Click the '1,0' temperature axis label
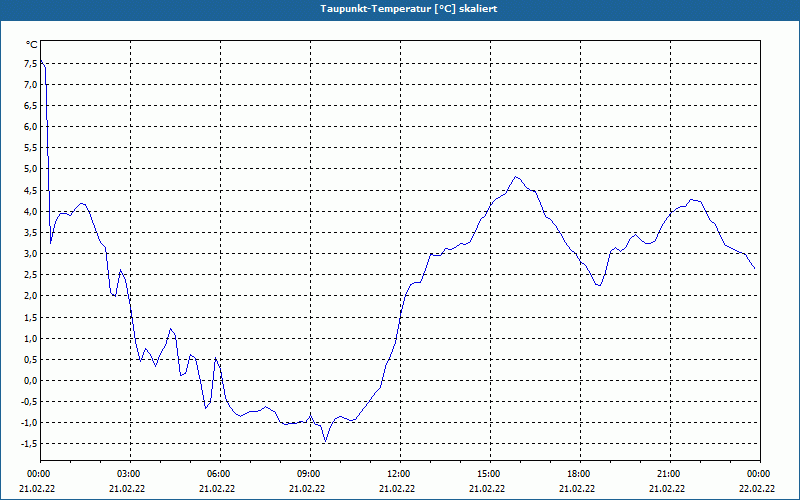Viewport: 800px width, 500px height. click(x=31, y=338)
